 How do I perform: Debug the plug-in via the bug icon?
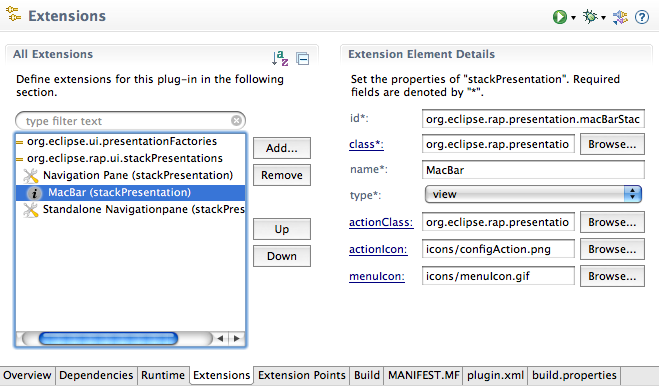click(x=590, y=17)
